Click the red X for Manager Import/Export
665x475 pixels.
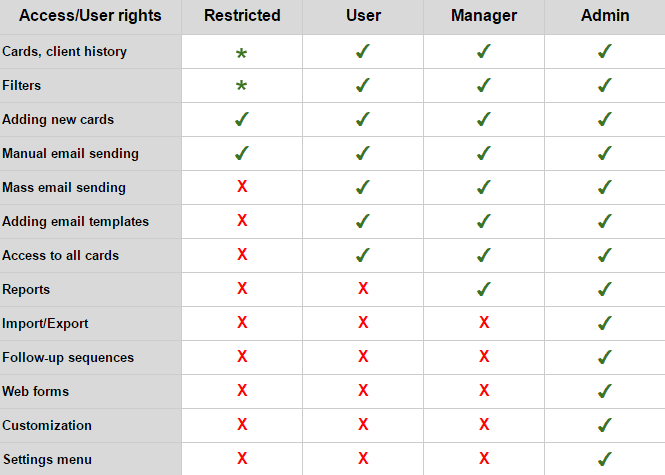484,322
